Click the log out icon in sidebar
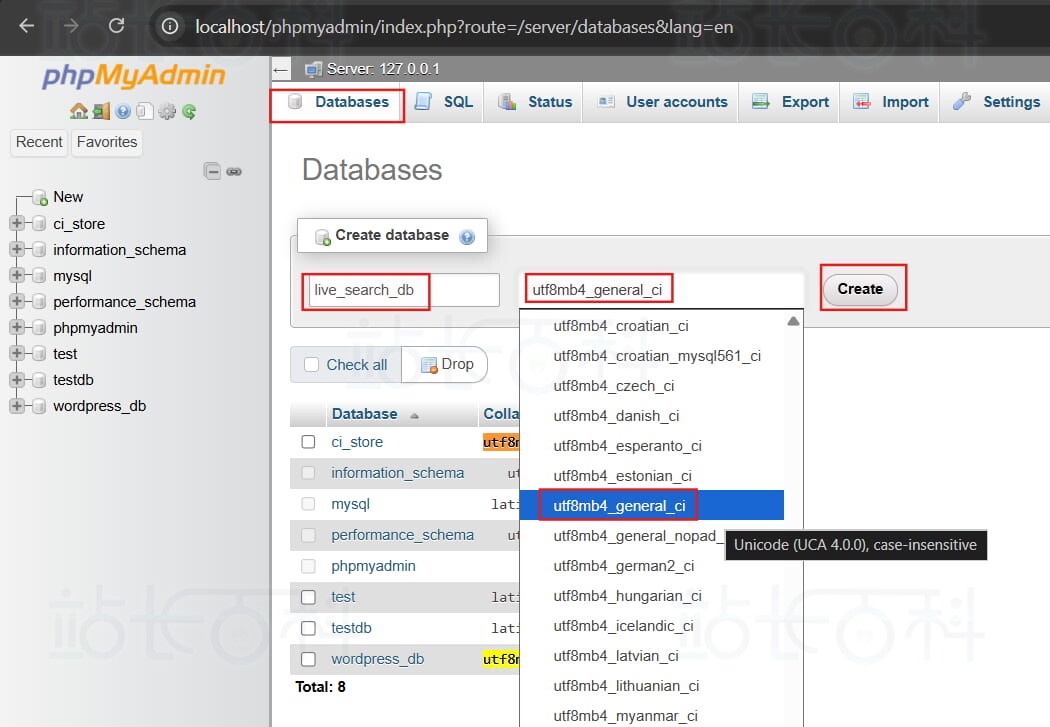Image resolution: width=1050 pixels, height=727 pixels. [x=101, y=111]
